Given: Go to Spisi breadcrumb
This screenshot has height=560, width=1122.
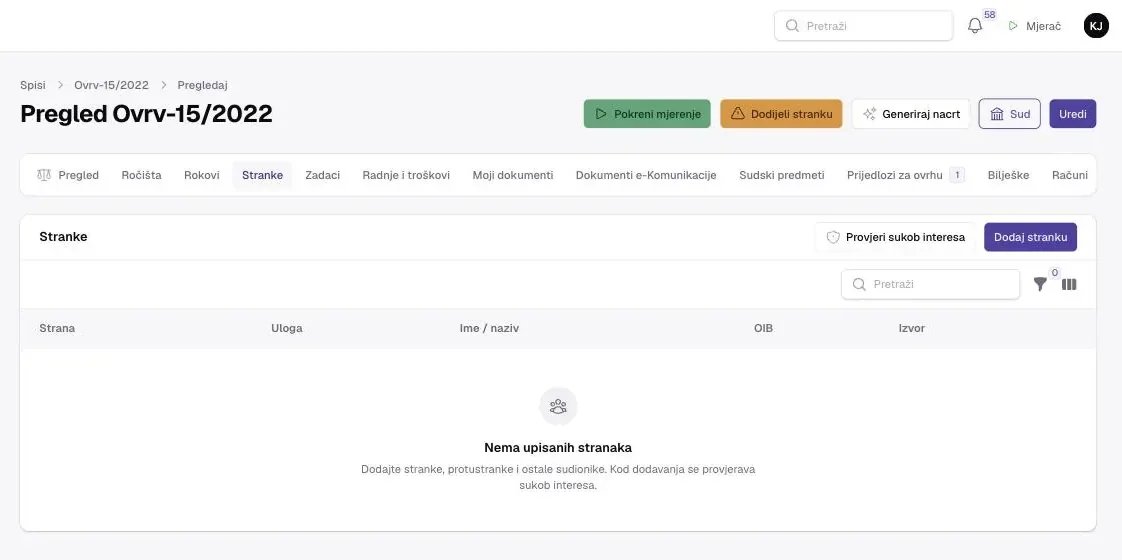Looking at the screenshot, I should 33,85.
